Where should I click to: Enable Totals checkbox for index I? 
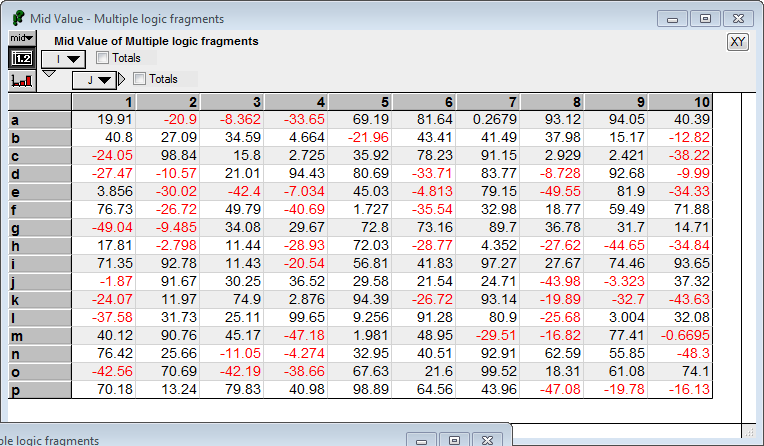pyautogui.click(x=102, y=58)
